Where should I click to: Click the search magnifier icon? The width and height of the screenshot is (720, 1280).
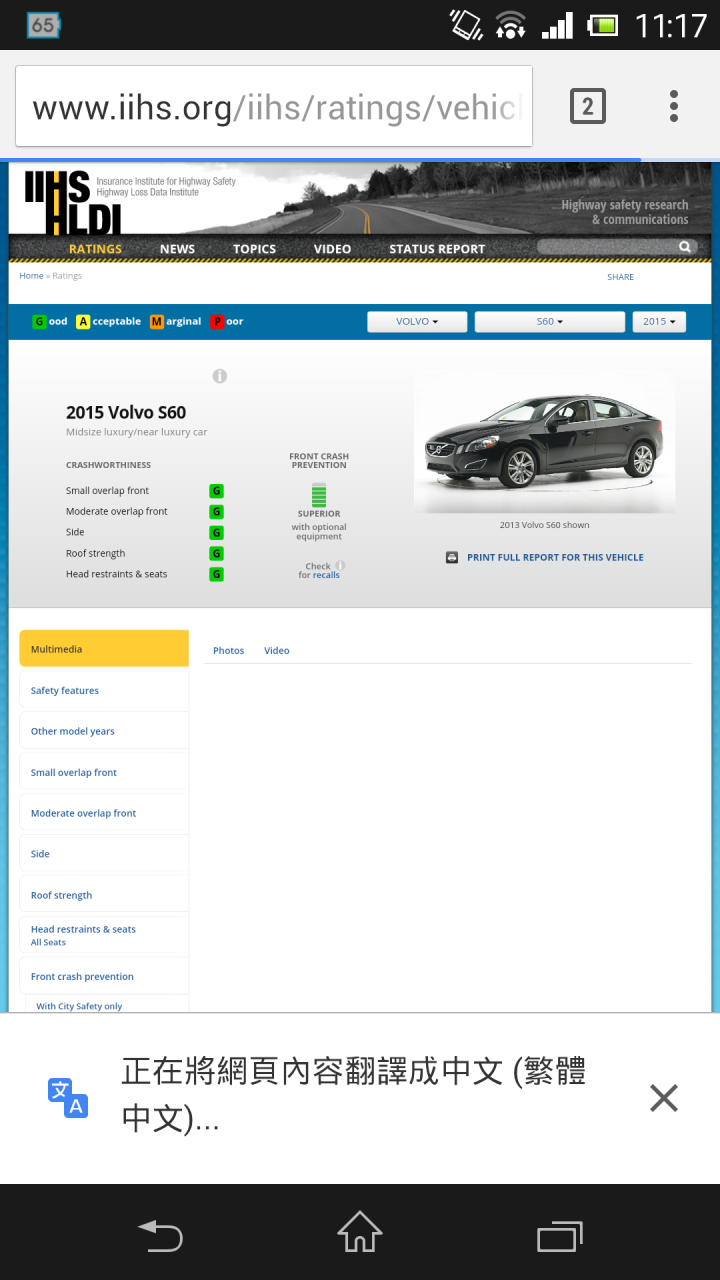point(685,247)
